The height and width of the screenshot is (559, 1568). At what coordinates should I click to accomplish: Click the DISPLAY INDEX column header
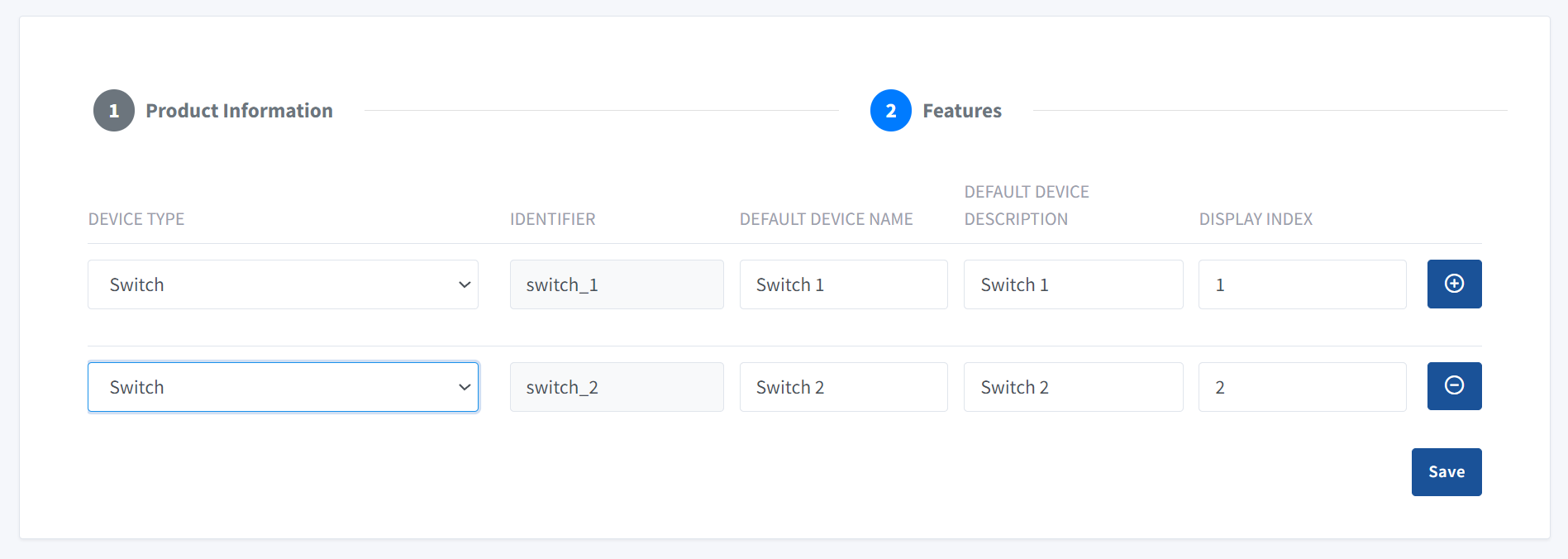click(x=1256, y=219)
